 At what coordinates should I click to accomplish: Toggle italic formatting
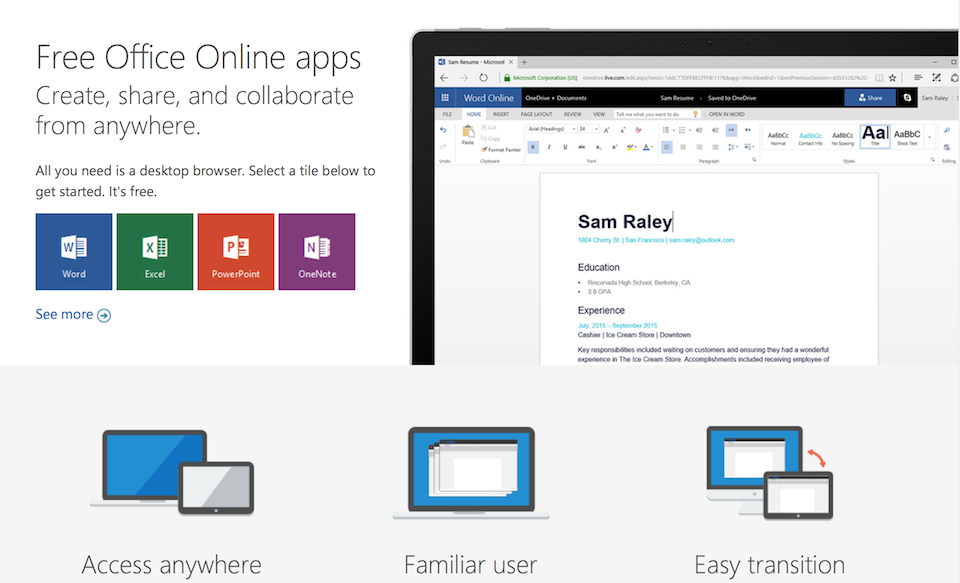coord(549,147)
